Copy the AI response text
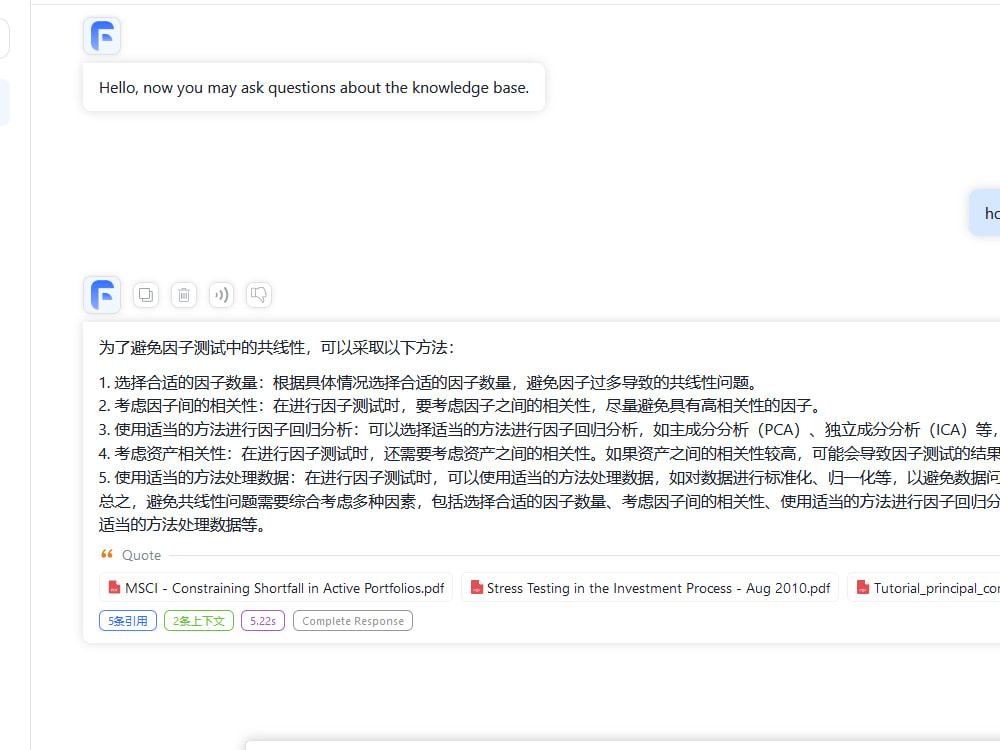The width and height of the screenshot is (1000, 750). tap(146, 295)
